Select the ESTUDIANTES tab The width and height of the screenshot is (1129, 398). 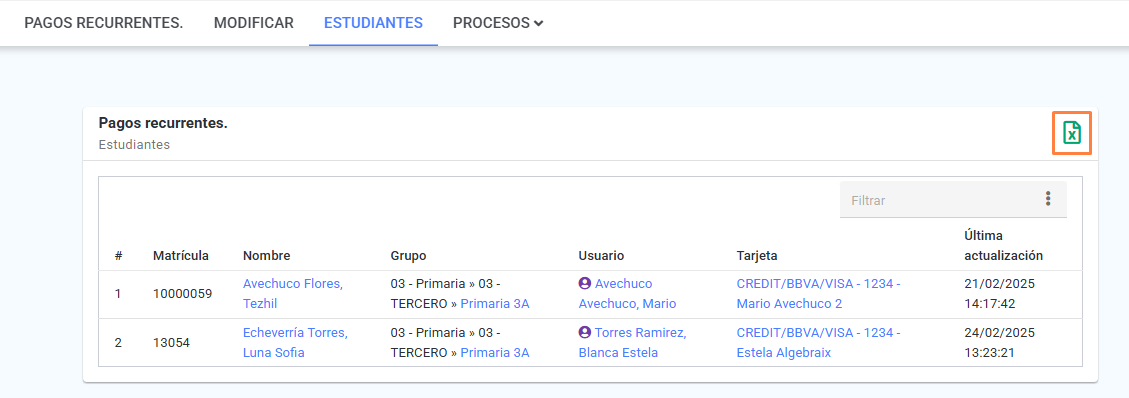pyautogui.click(x=373, y=23)
